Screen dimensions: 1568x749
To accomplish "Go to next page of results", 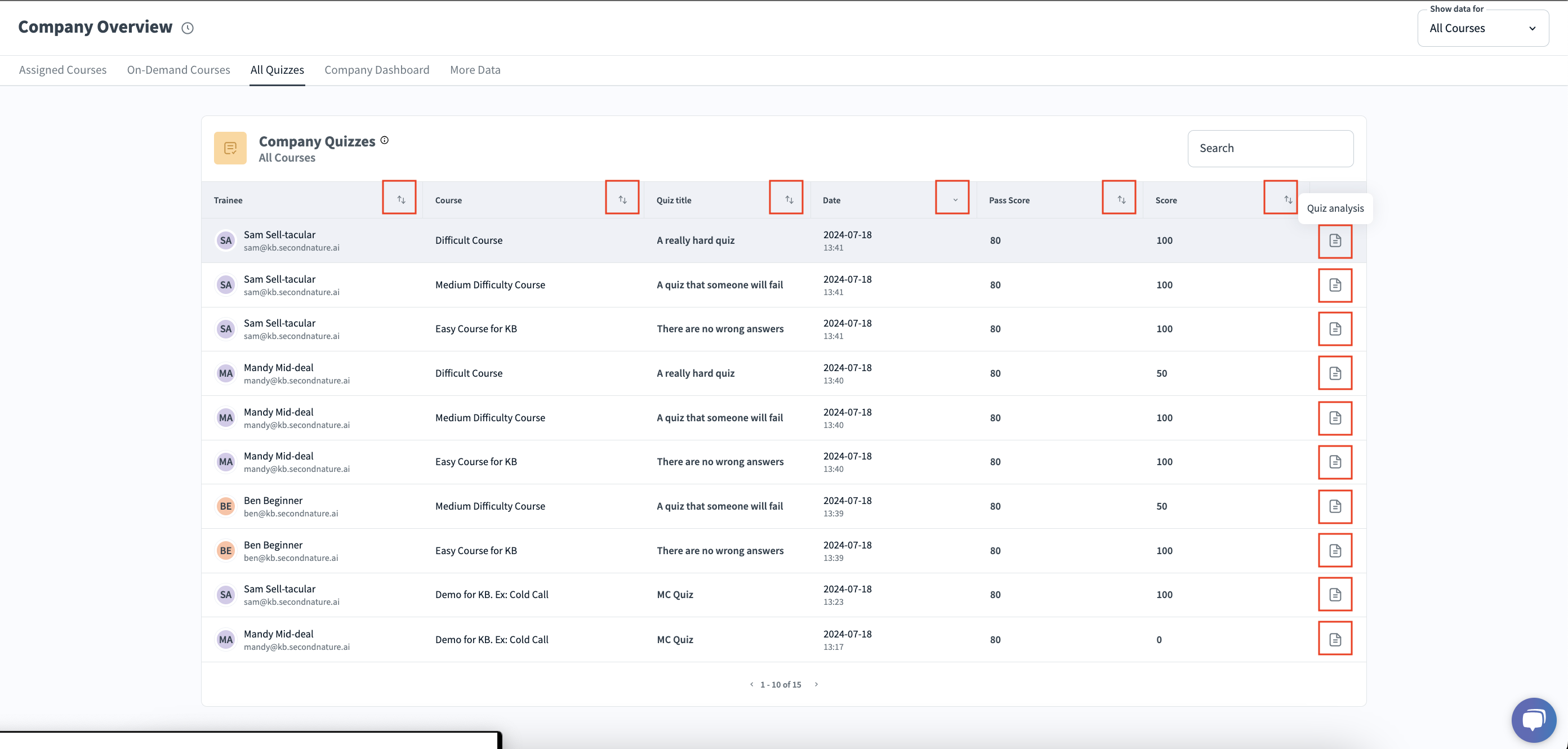I will point(816,684).
